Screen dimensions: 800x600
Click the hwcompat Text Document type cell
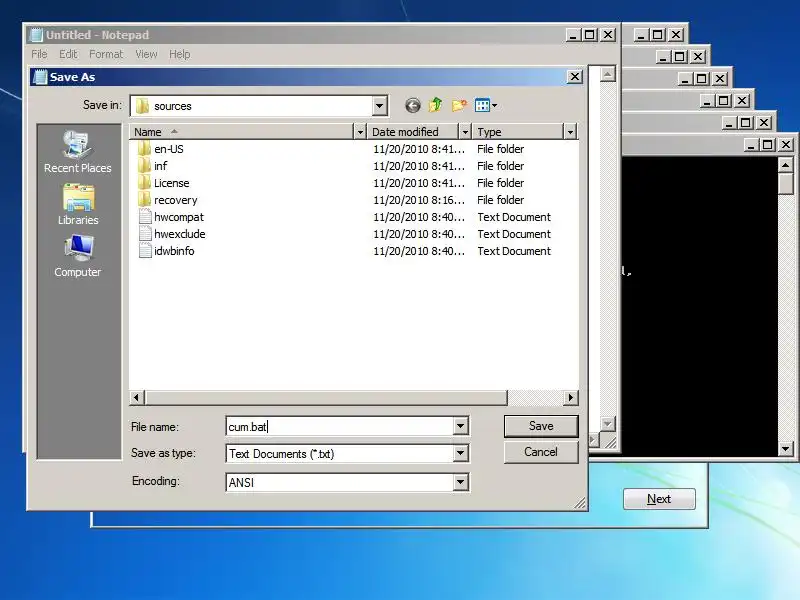click(x=514, y=217)
